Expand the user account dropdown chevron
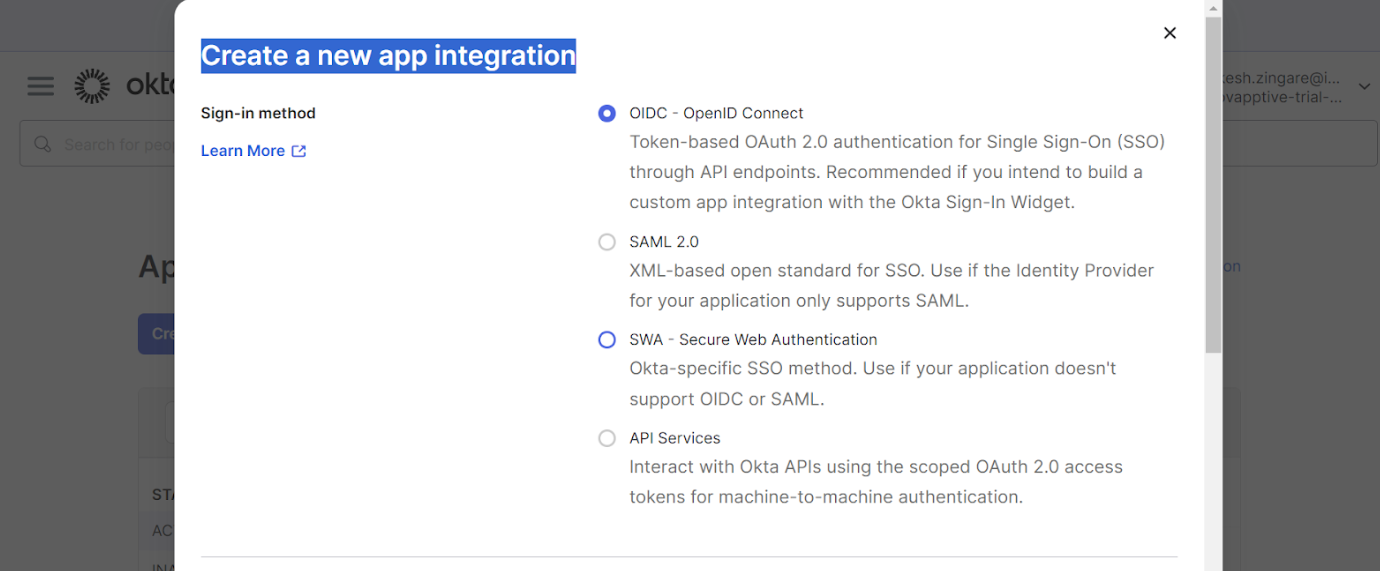 [1364, 87]
